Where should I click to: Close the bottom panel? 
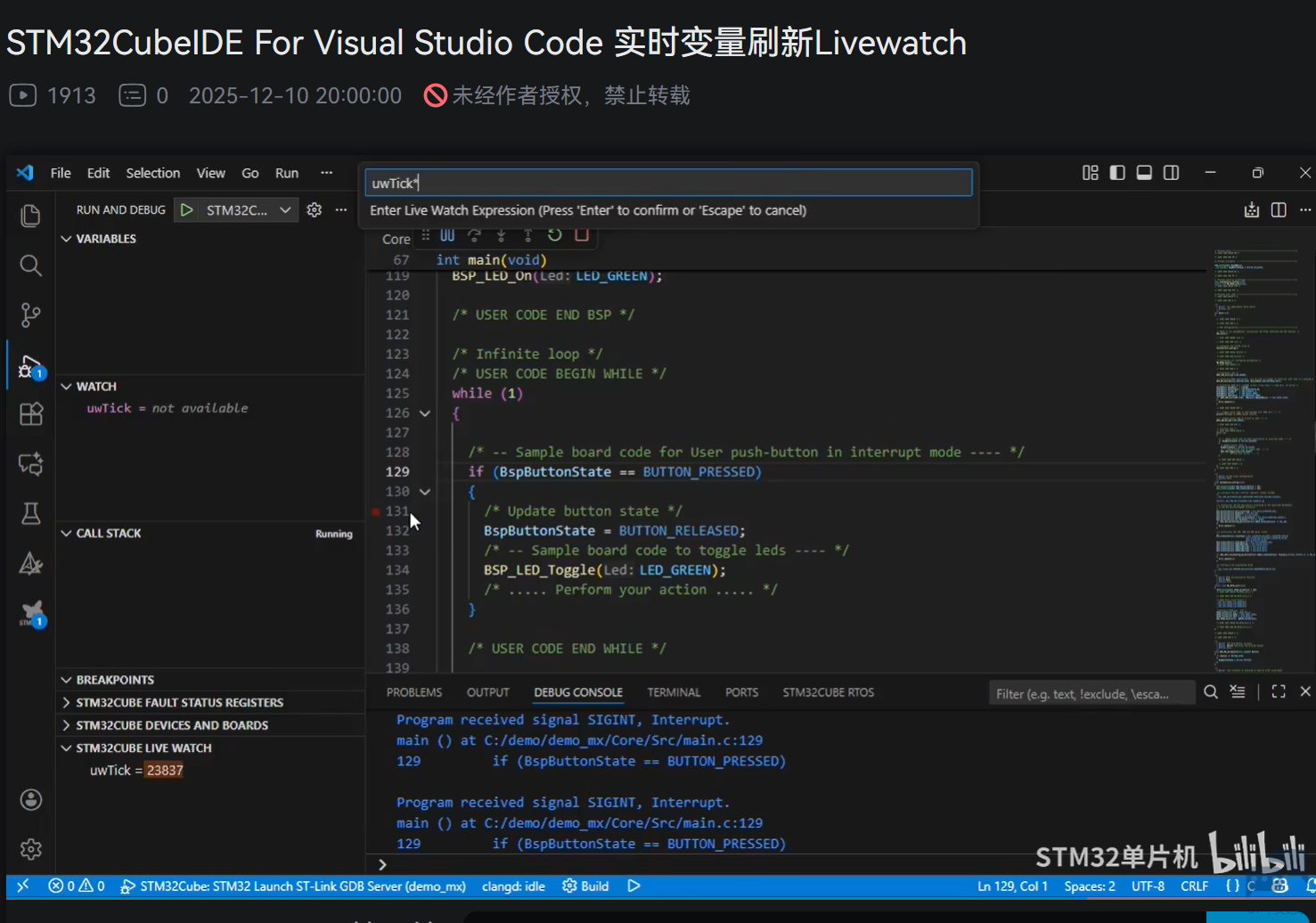[1305, 692]
